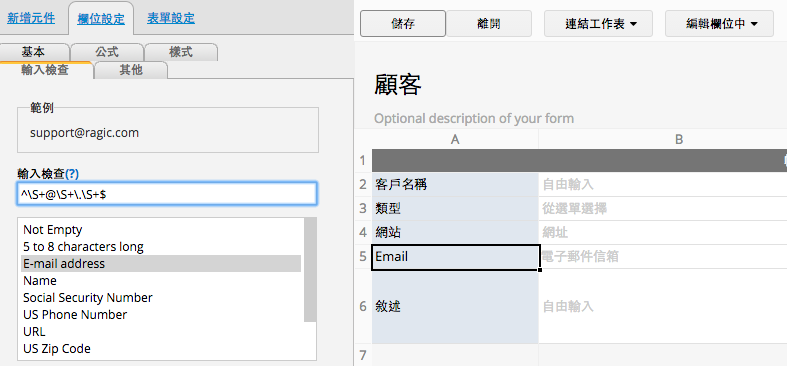The image size is (787, 366).
Task: Open the 樣式 sub-tab
Action: pos(181,52)
